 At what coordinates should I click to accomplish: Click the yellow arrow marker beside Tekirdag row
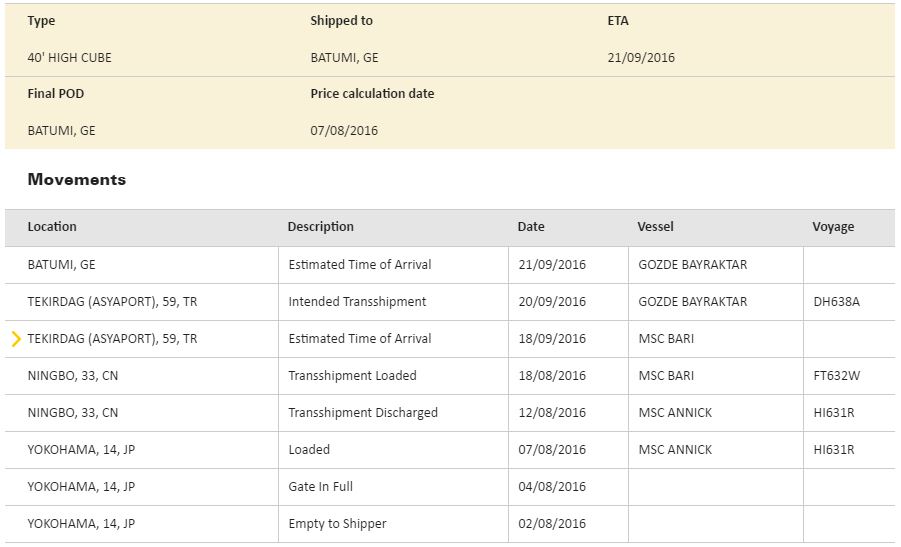tap(16, 339)
